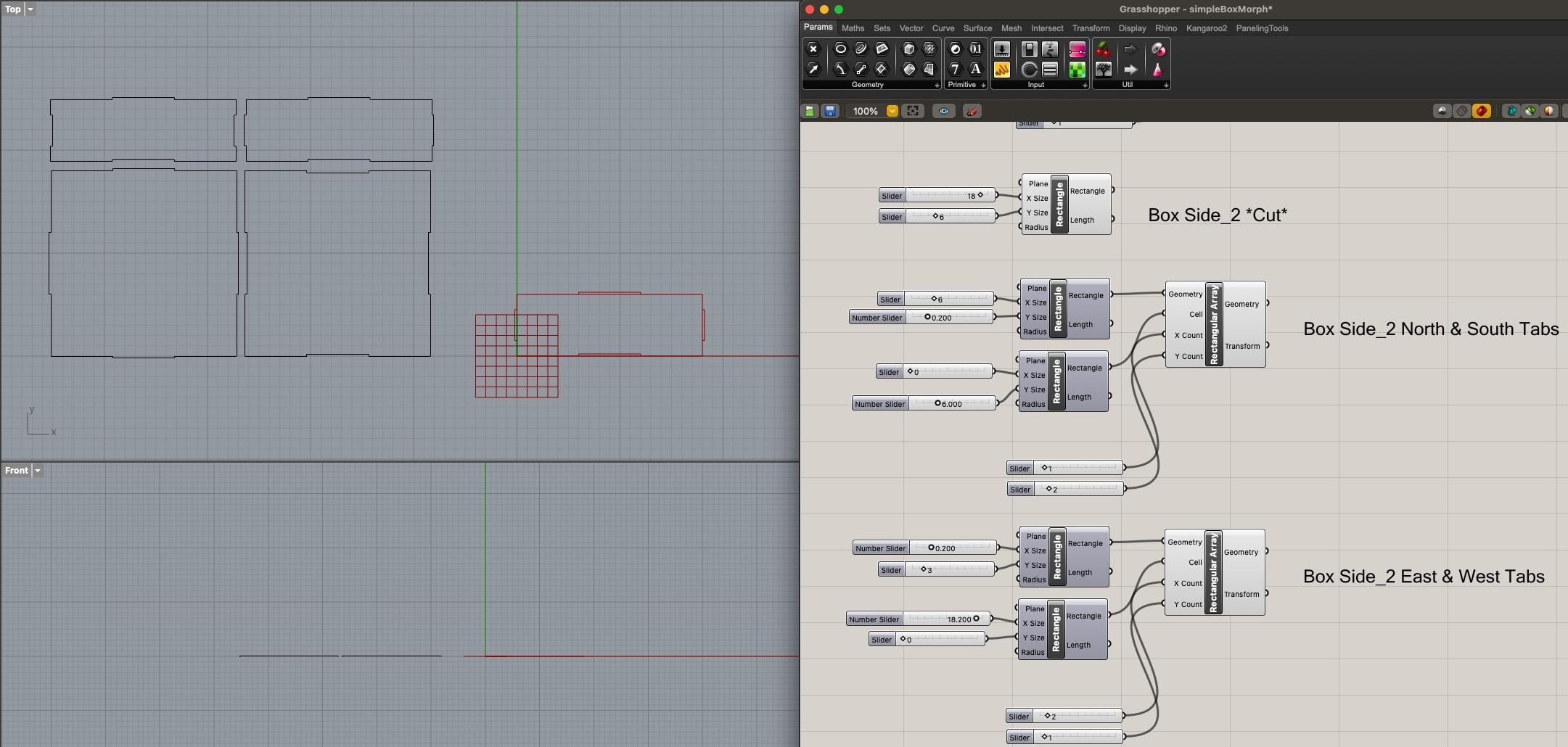Click the Front viewport title label
The height and width of the screenshot is (747, 1568).
point(17,471)
